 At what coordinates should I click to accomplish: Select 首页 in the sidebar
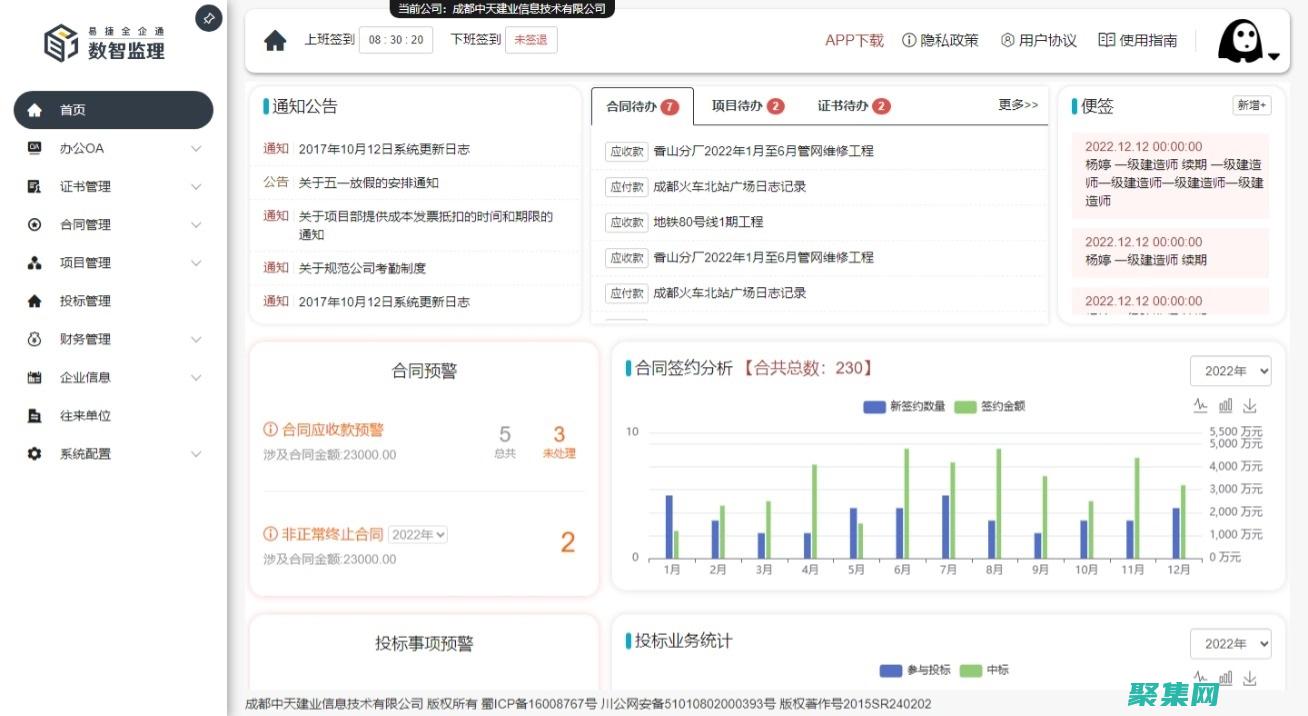[x=113, y=110]
